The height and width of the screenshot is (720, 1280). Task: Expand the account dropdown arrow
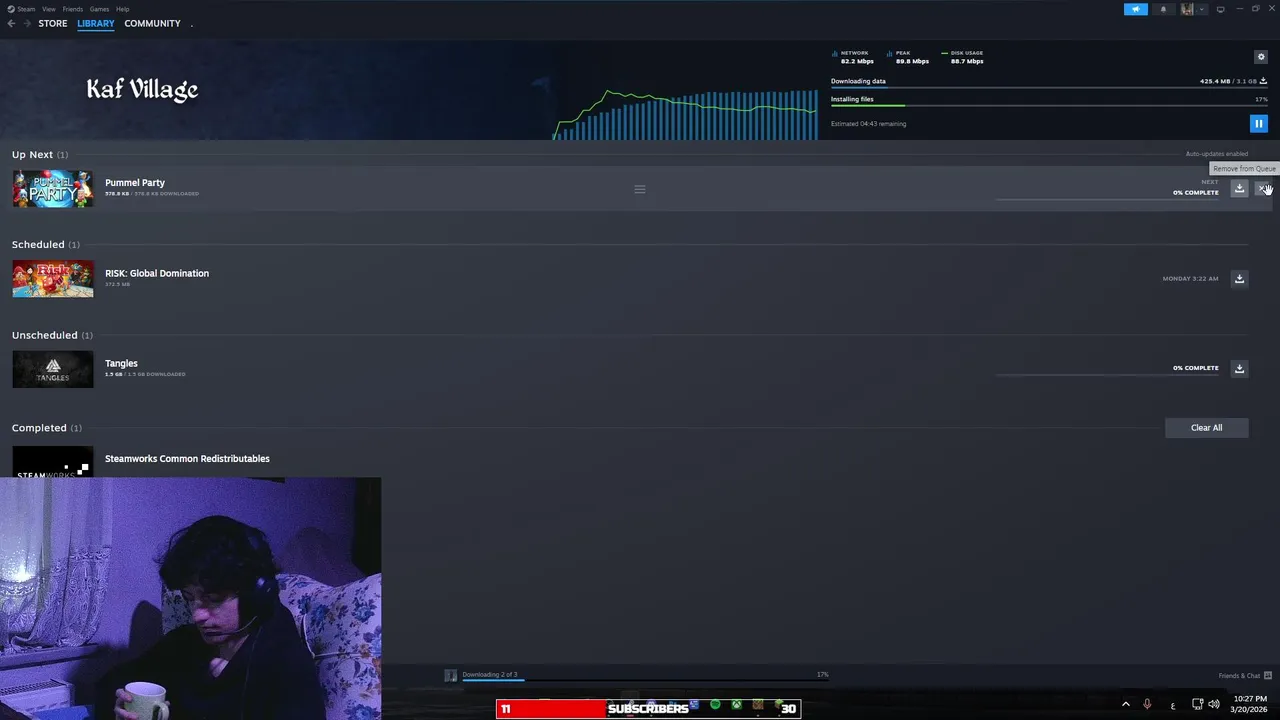click(1202, 9)
